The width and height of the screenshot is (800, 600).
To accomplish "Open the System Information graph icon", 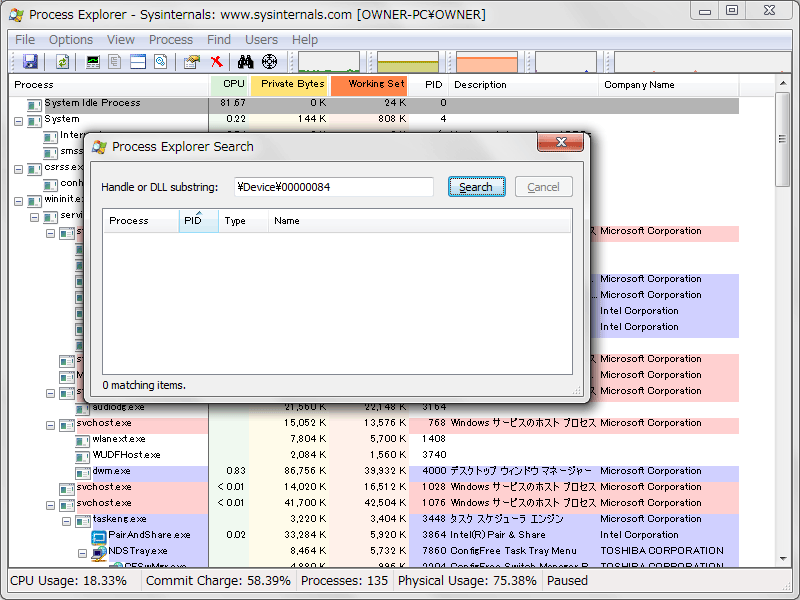I will click(93, 62).
